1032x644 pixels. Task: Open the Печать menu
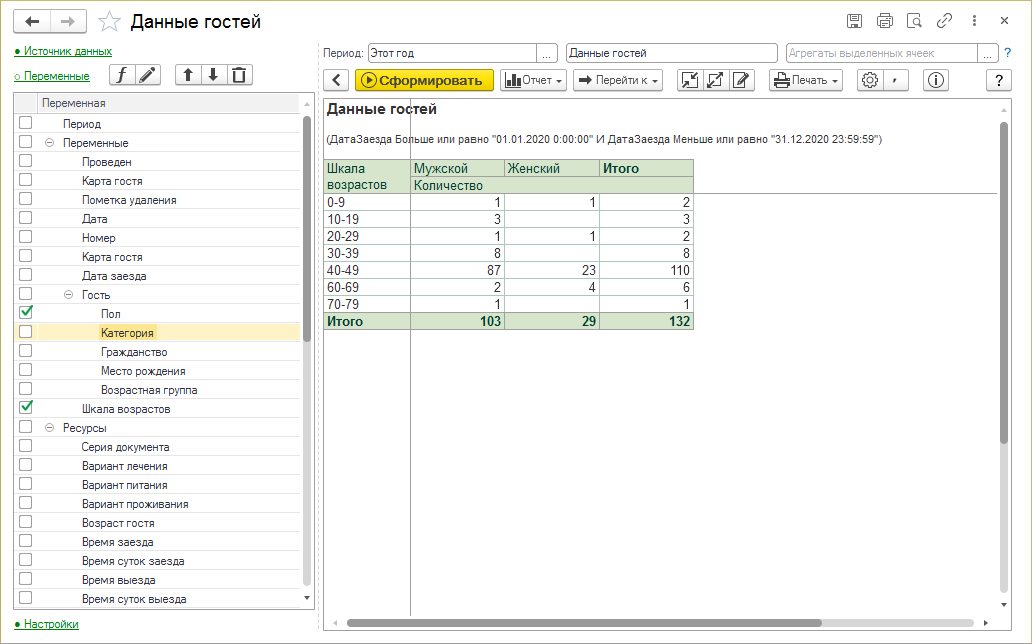pyautogui.click(x=806, y=81)
